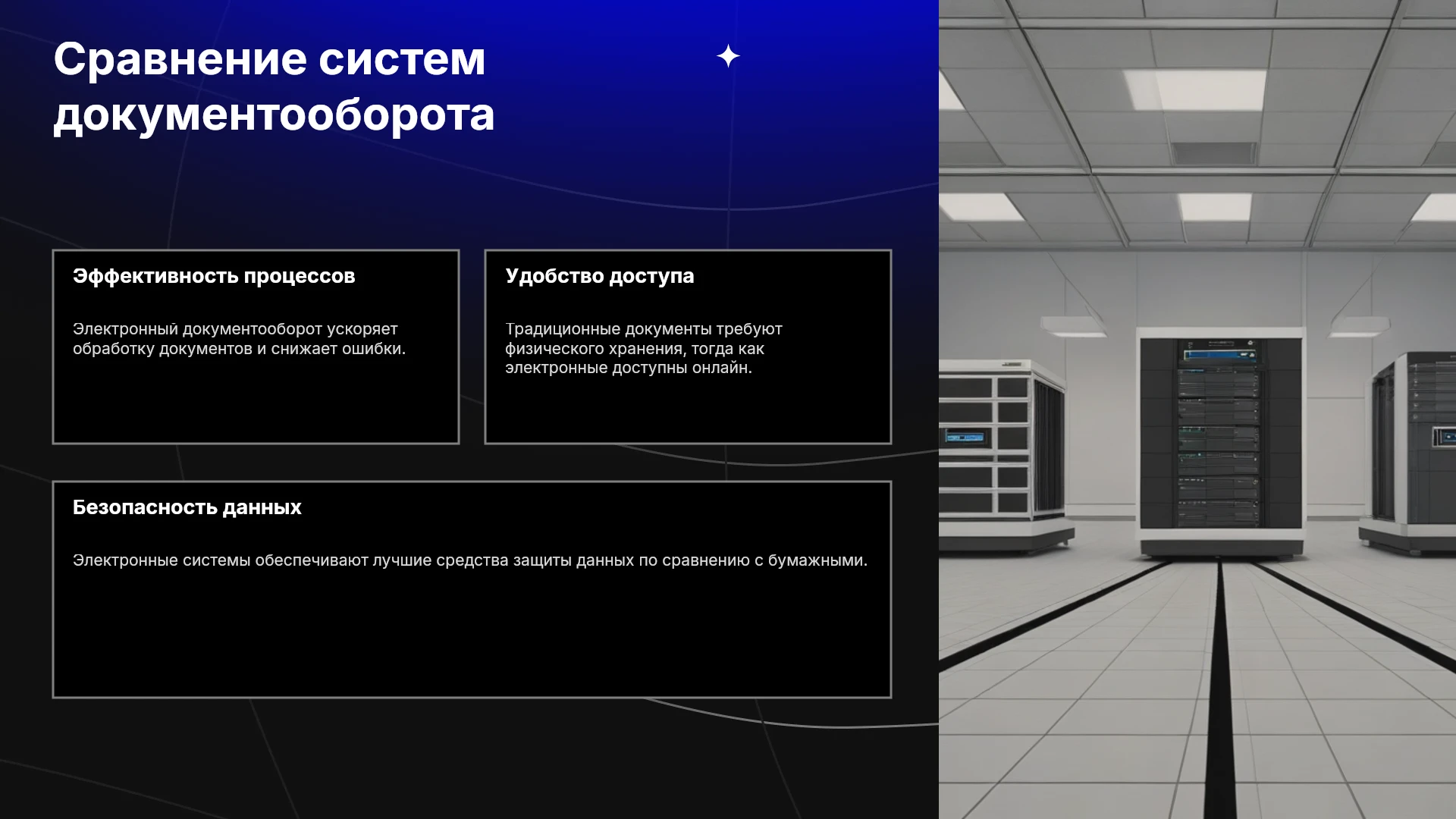Select the slide title "Сравнение систем документооборота"
The height and width of the screenshot is (819, 1456).
[274, 86]
